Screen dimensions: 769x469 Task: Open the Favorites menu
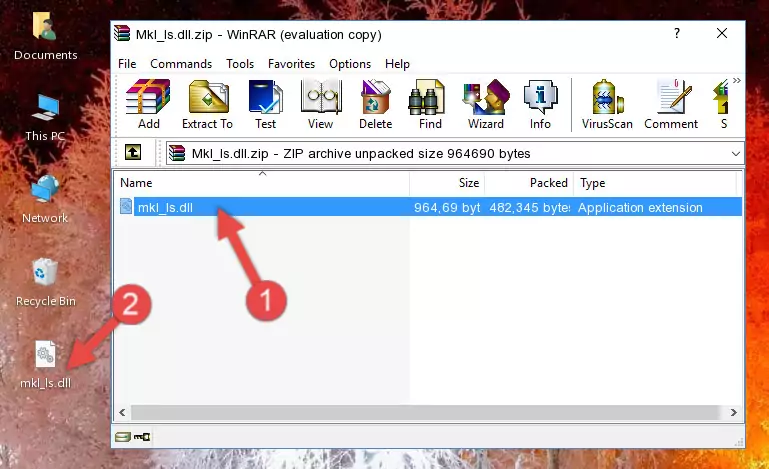[x=291, y=64]
